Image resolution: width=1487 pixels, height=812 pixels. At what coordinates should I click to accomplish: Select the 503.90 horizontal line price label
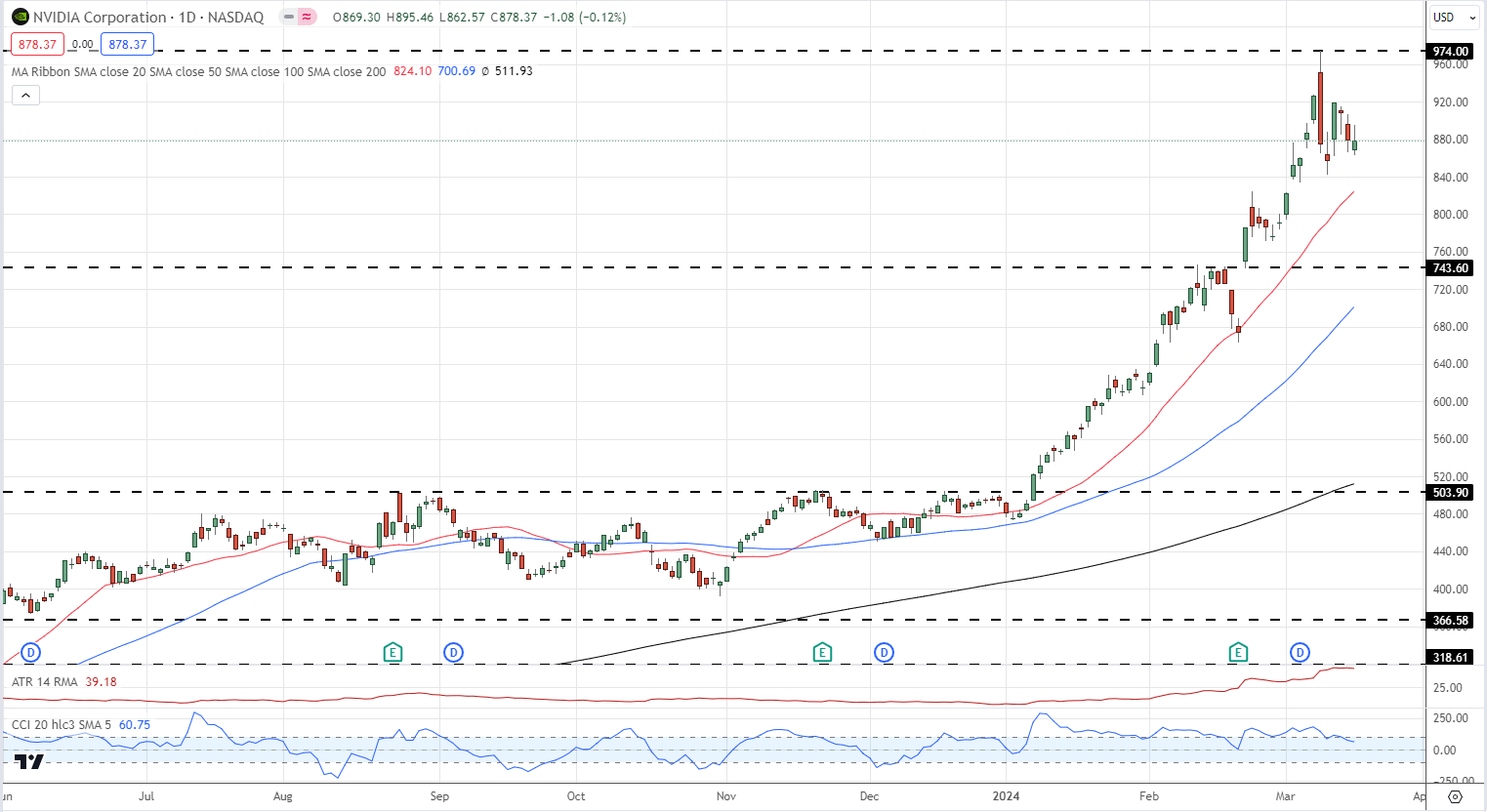click(x=1450, y=492)
